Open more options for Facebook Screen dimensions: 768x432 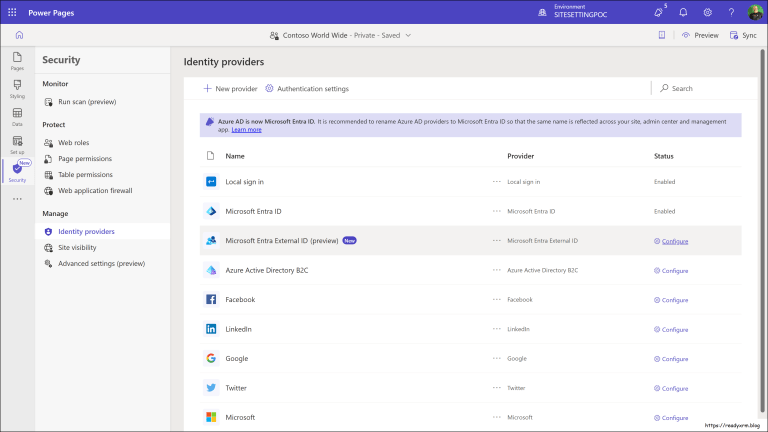(497, 299)
